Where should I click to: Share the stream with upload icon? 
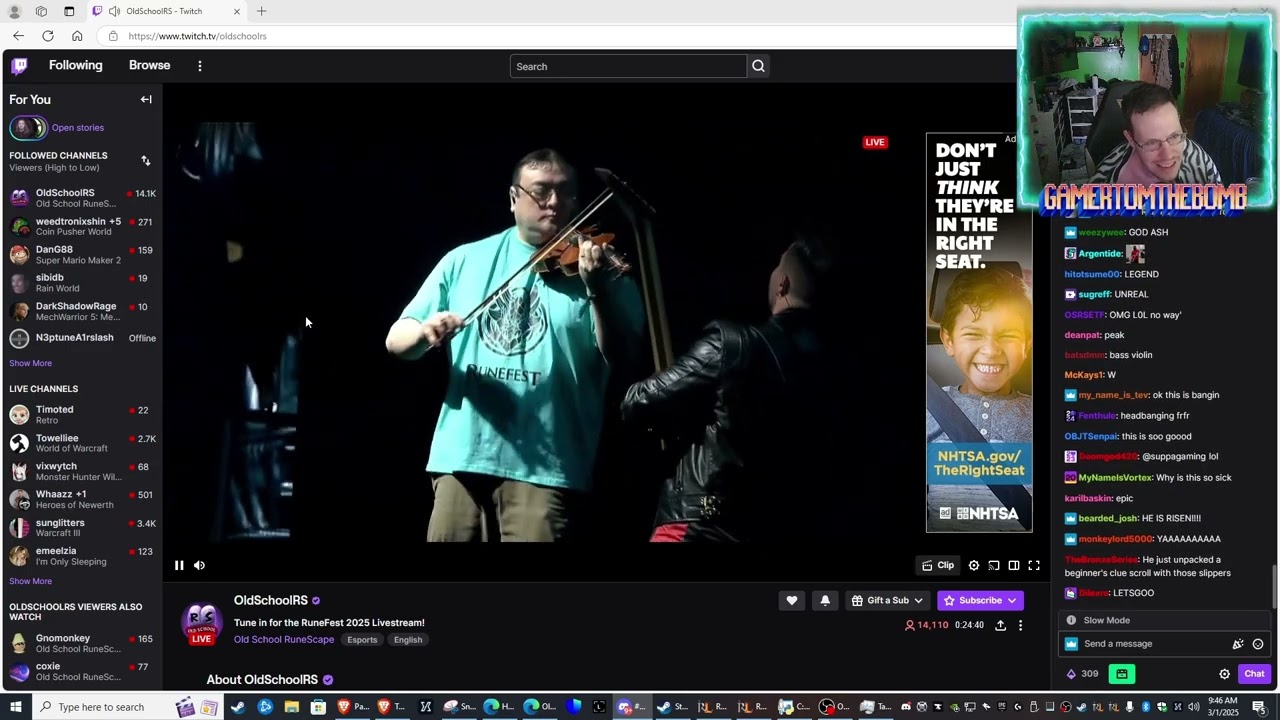(x=1000, y=625)
